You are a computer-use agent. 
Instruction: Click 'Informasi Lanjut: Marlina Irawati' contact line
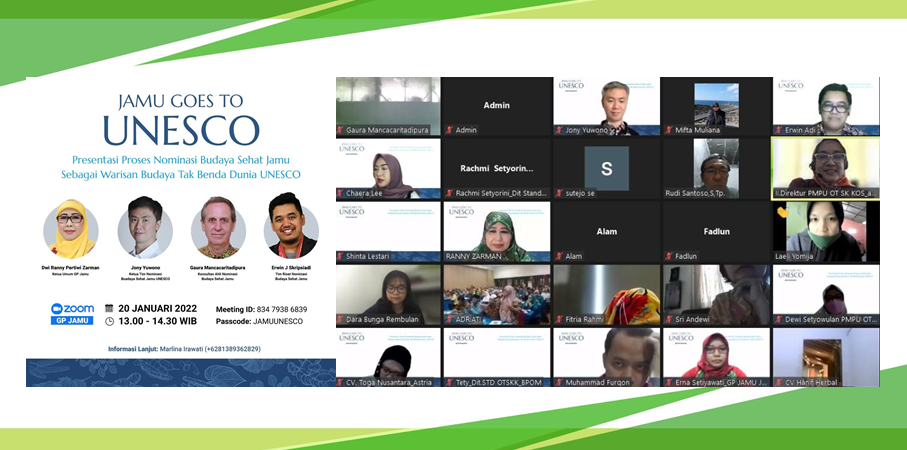tap(184, 349)
